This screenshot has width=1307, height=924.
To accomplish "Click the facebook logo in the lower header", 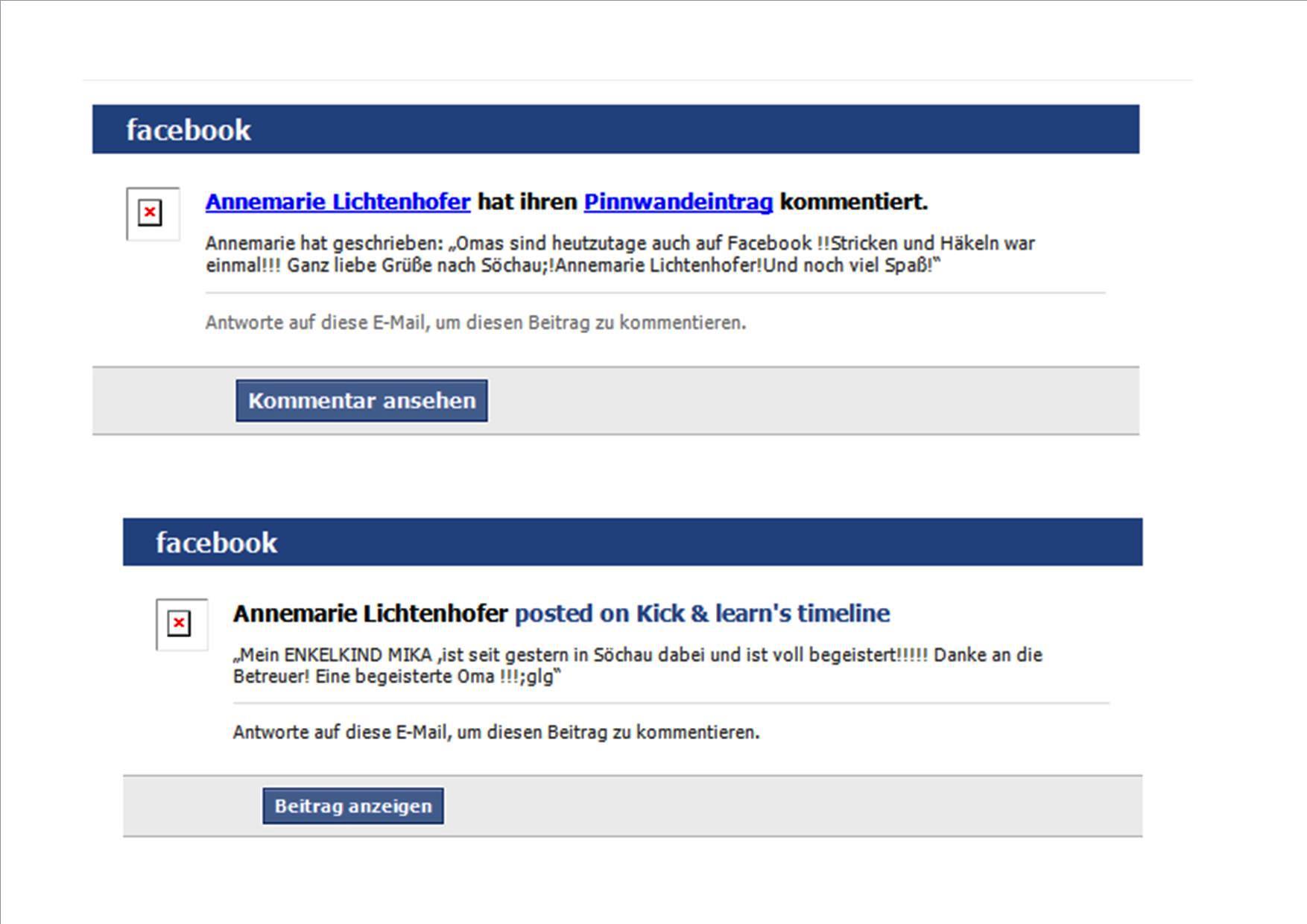I will (216, 543).
